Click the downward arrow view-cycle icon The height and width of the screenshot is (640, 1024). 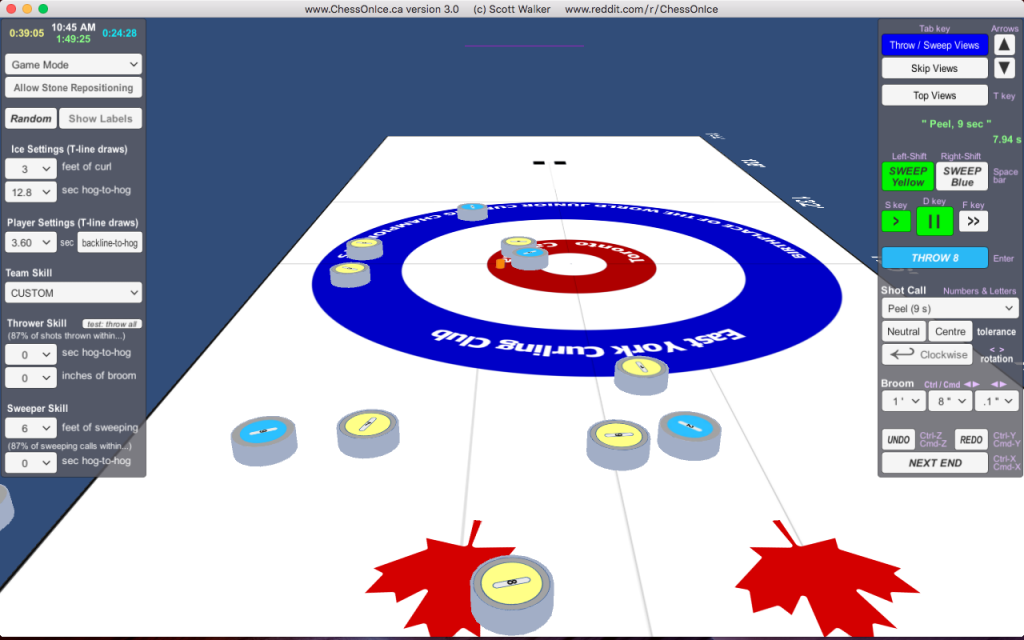click(x=1004, y=68)
